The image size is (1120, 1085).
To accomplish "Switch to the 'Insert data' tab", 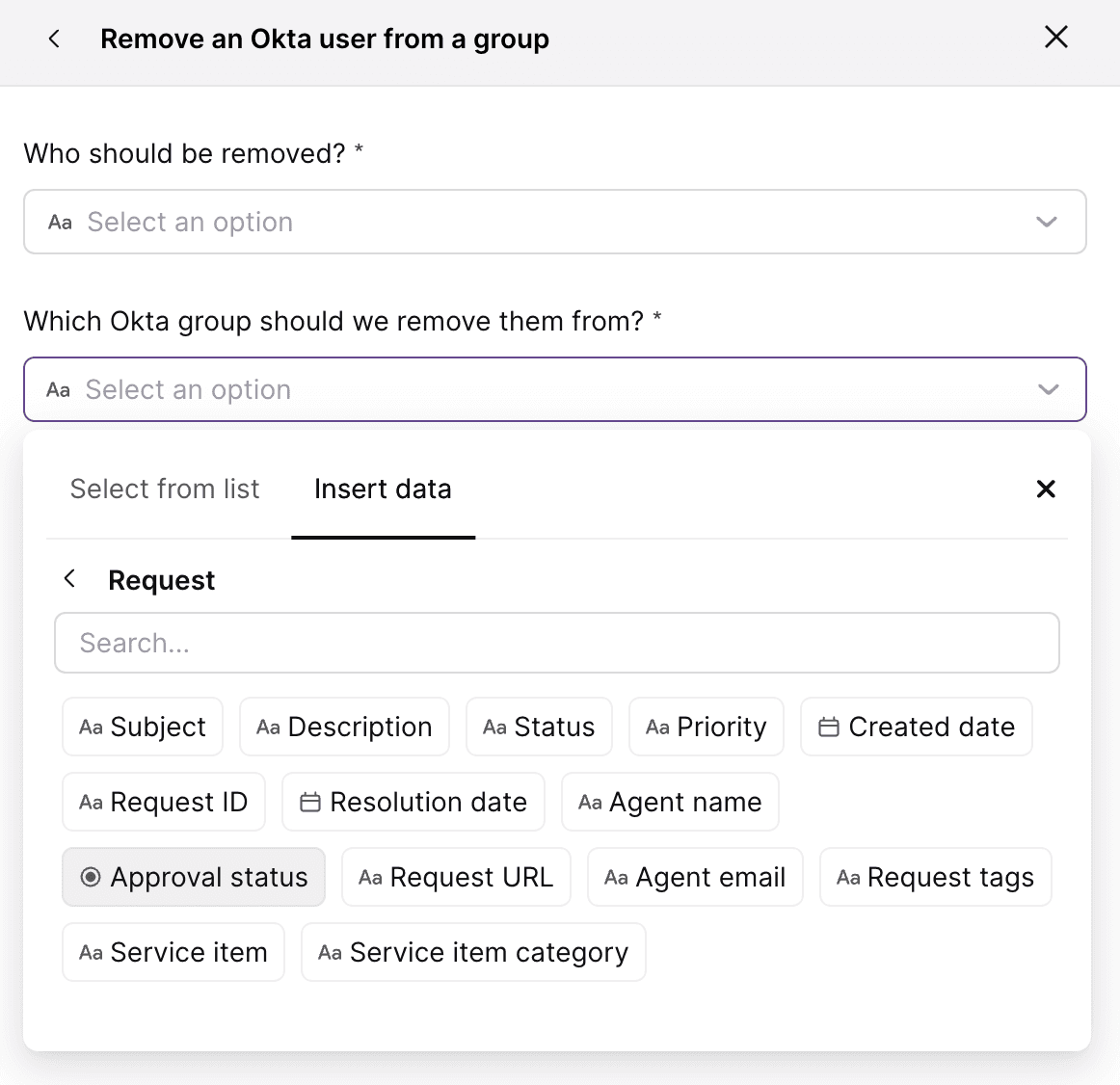I will point(383,490).
